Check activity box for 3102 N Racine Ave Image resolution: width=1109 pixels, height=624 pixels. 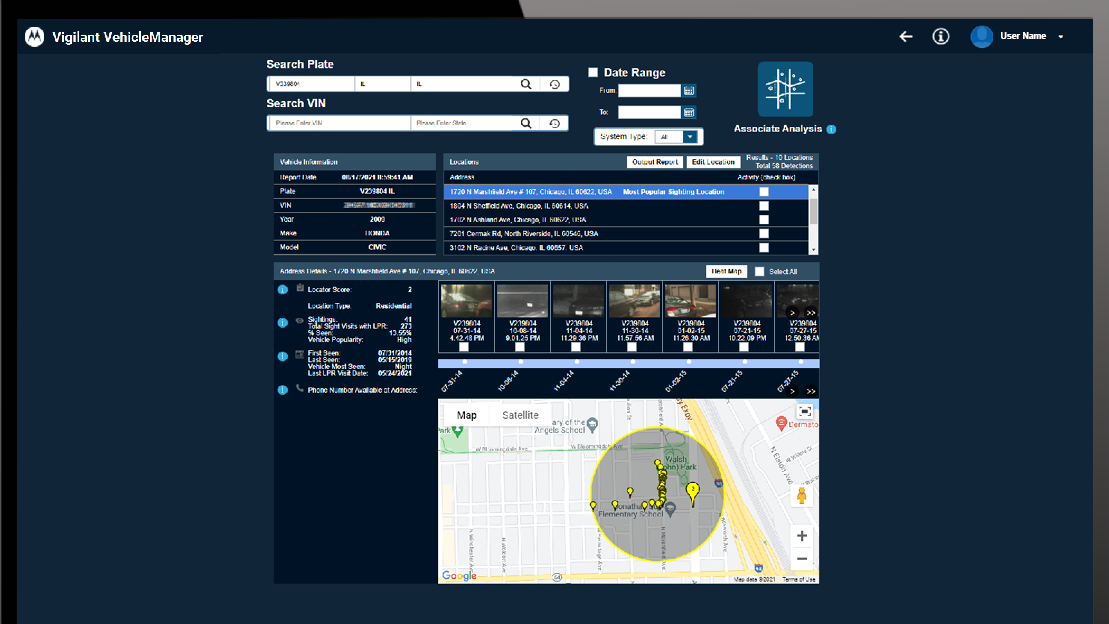click(764, 248)
